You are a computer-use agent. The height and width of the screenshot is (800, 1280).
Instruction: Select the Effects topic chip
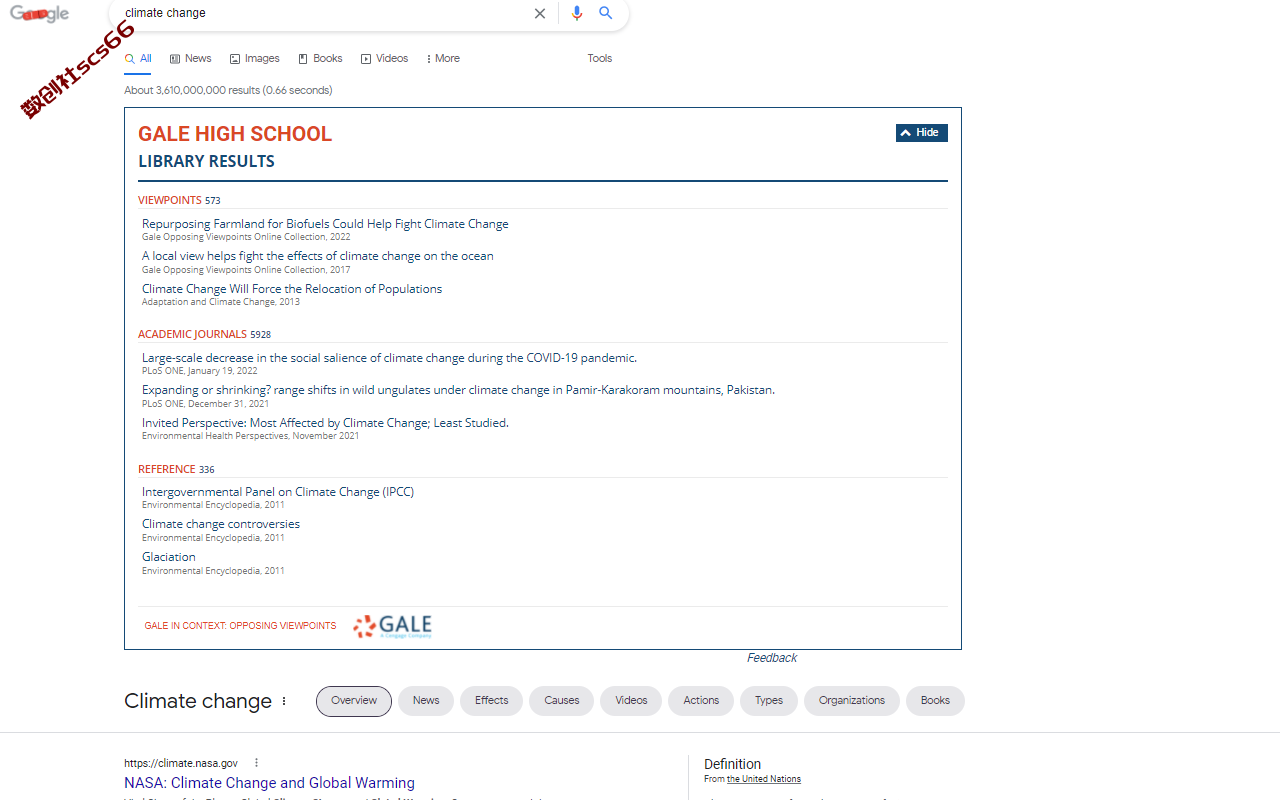tap(491, 701)
